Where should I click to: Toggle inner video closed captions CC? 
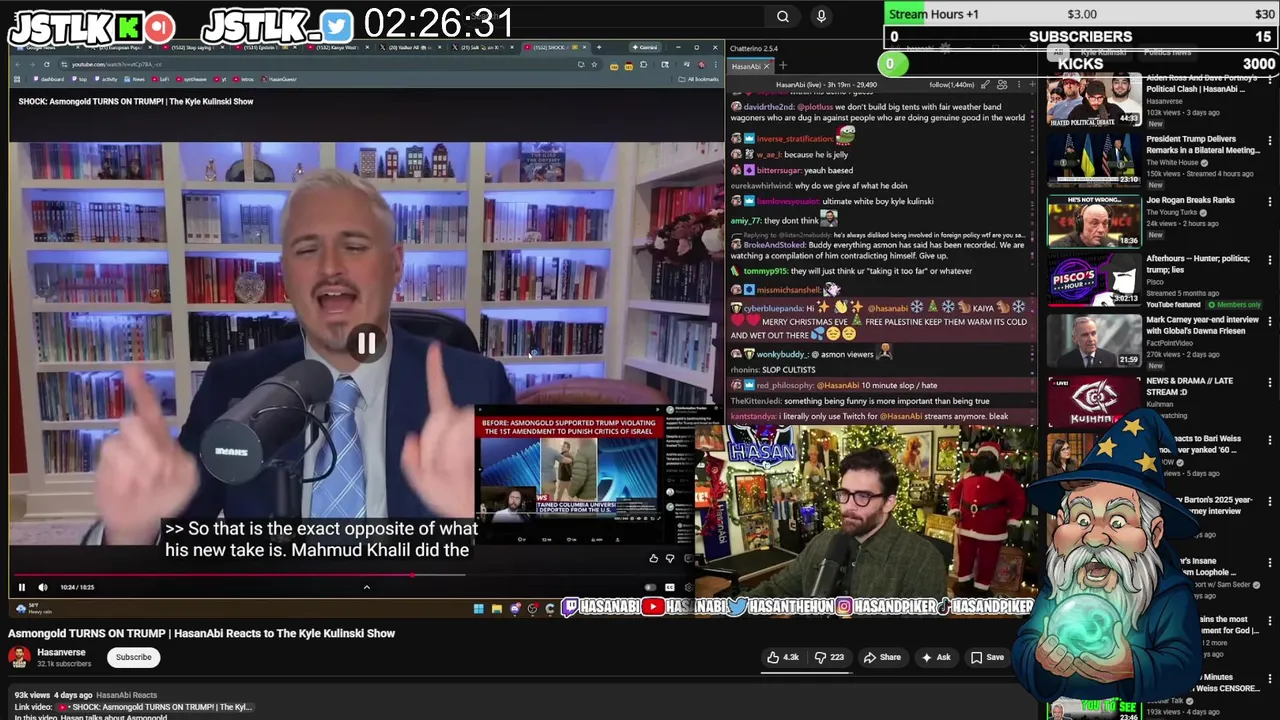[669, 587]
